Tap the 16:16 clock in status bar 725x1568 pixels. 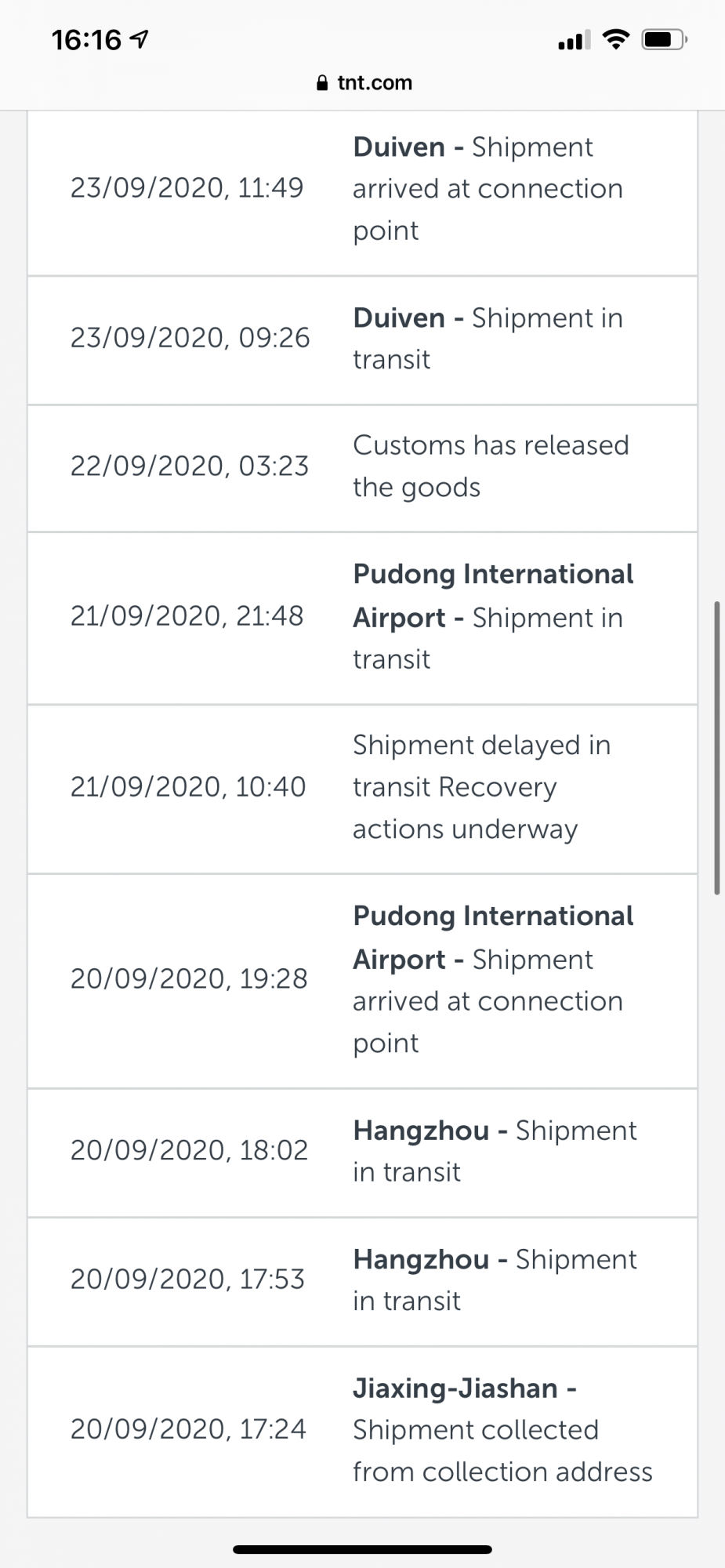86,39
